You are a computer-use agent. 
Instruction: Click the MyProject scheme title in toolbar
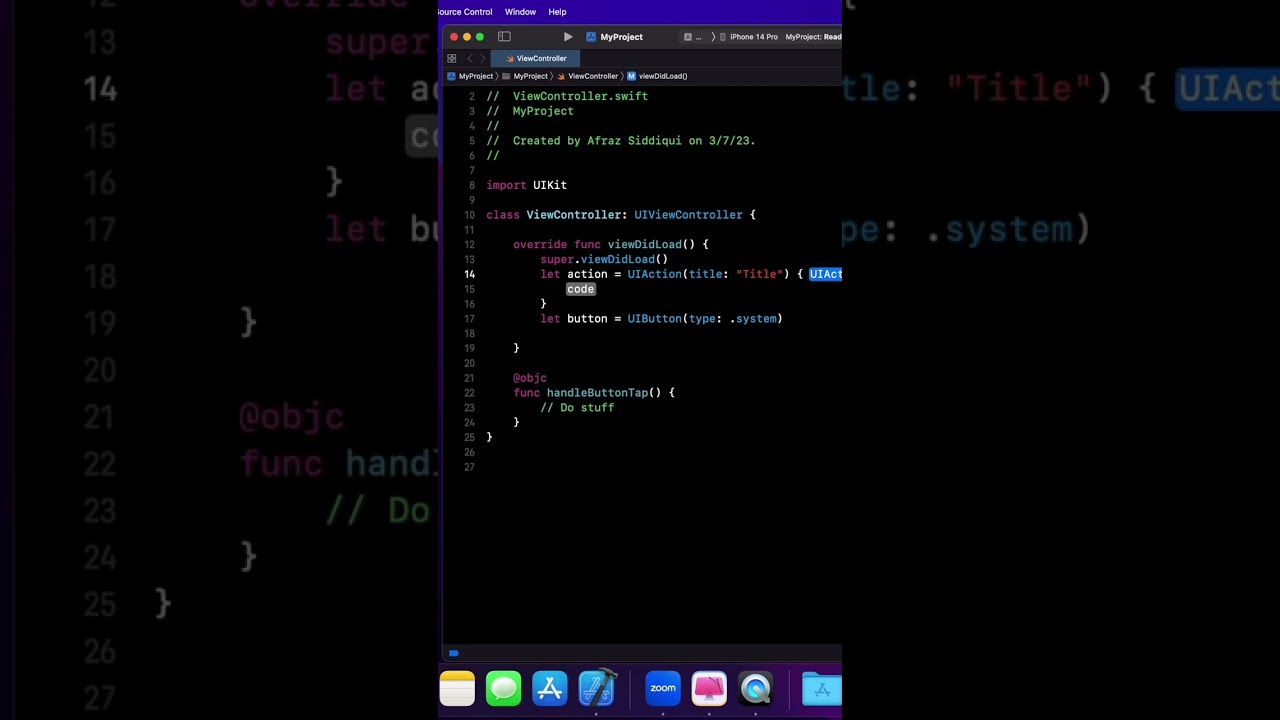coord(621,37)
